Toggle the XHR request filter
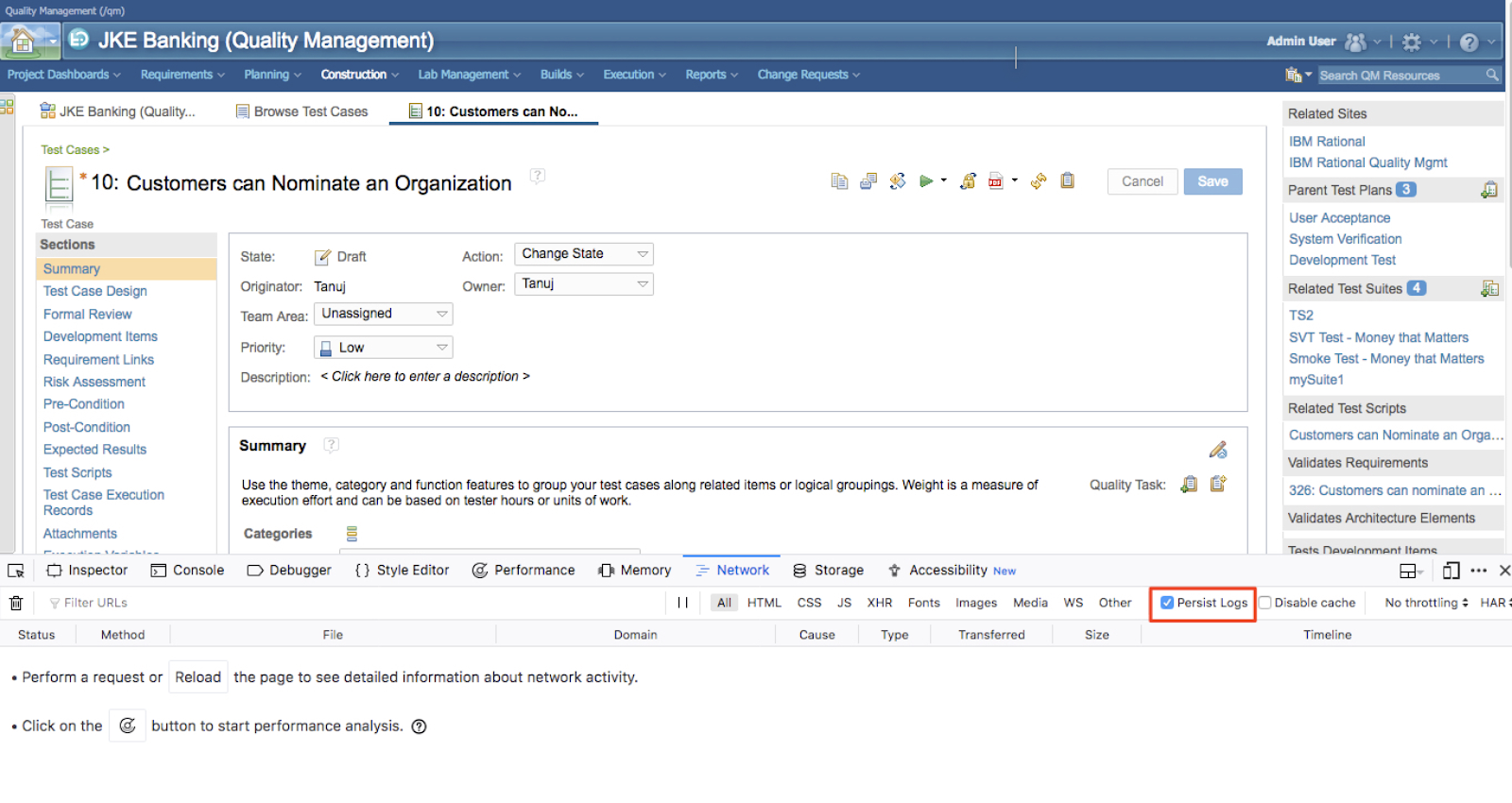This screenshot has width=1512, height=803. (880, 603)
